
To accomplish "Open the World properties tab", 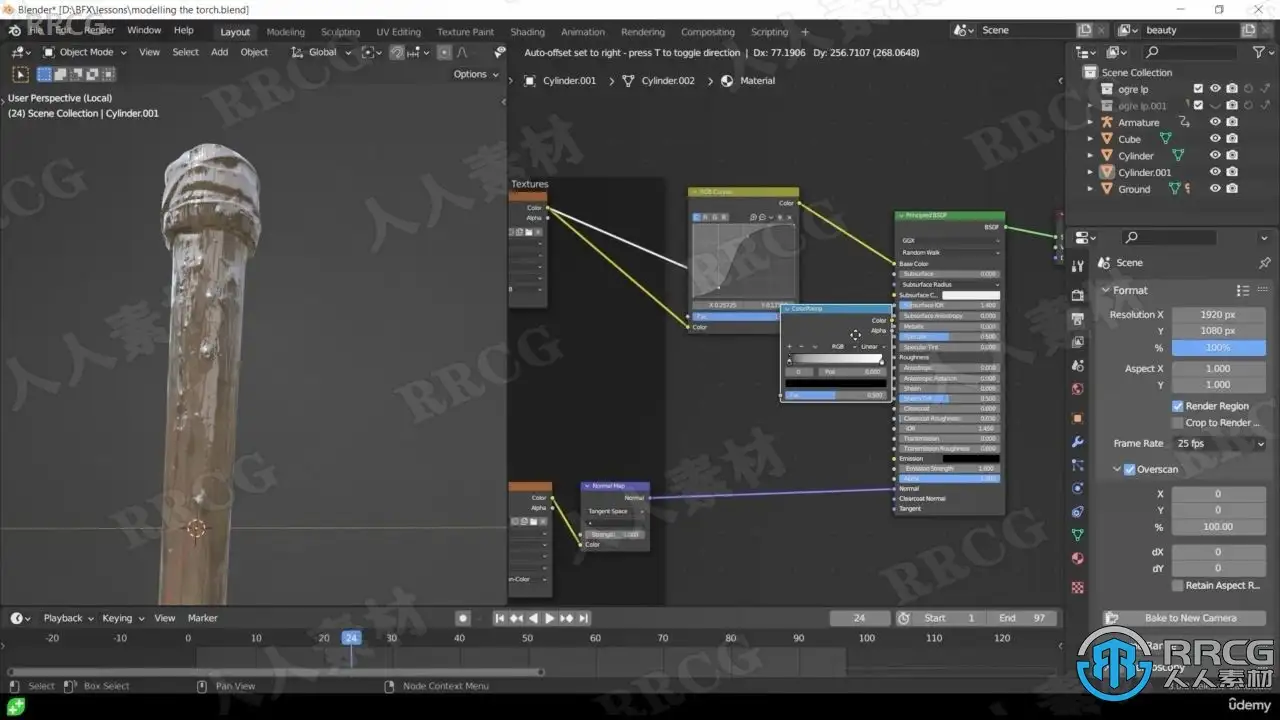I will point(1077,390).
